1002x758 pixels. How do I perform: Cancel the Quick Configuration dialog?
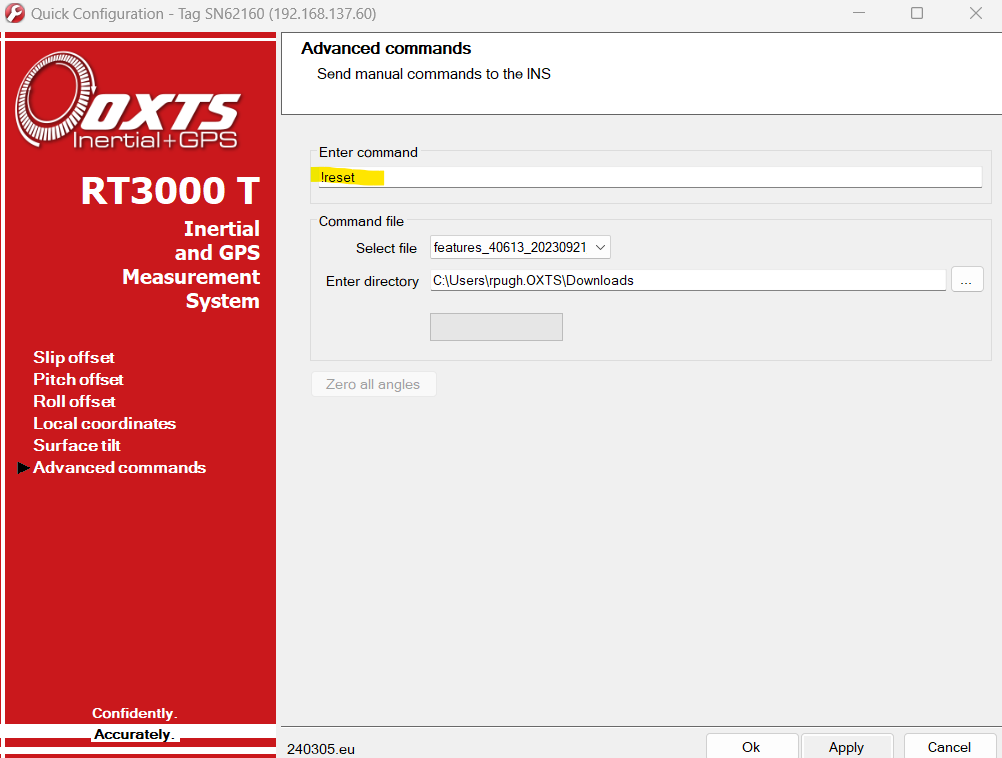click(x=949, y=747)
